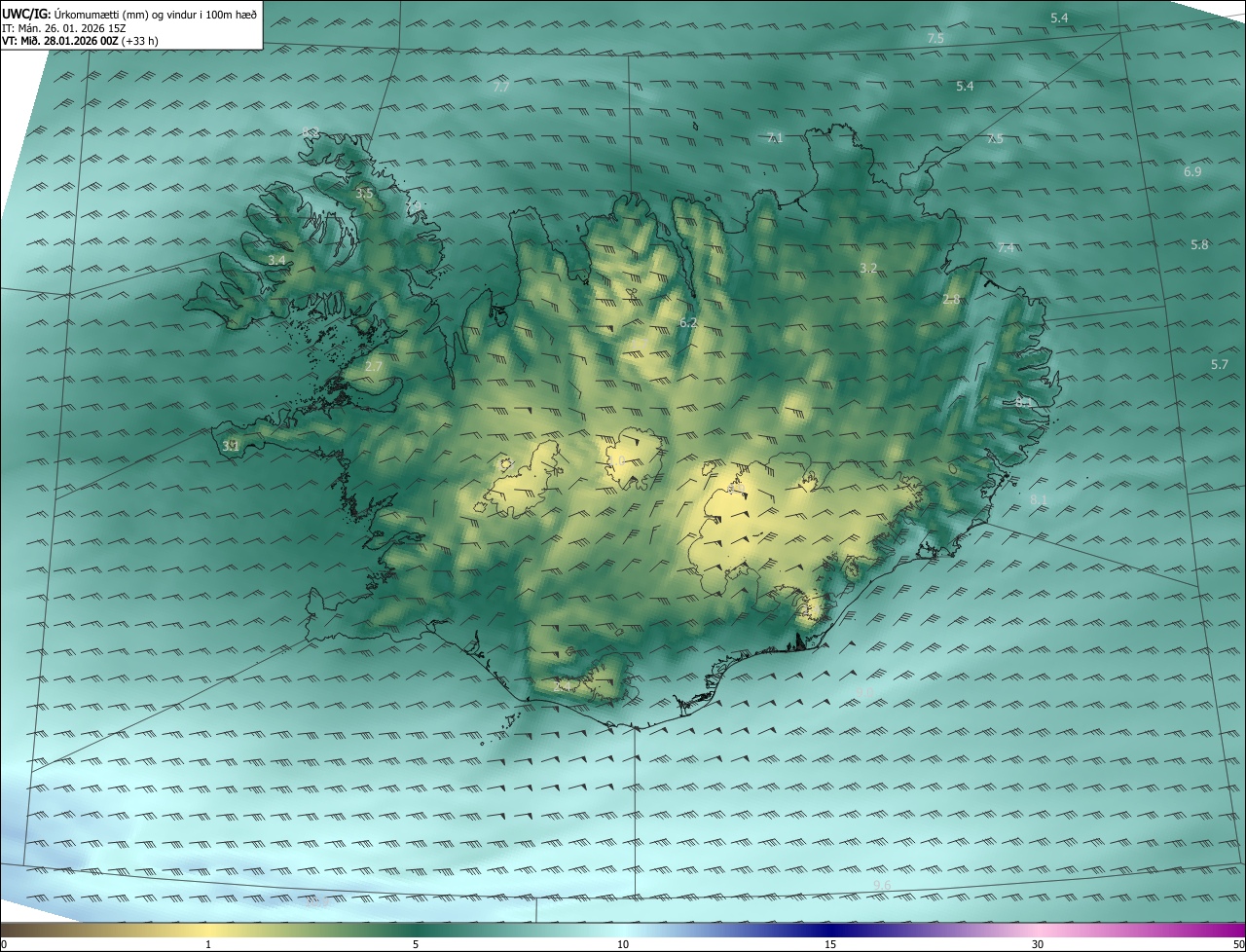
Task: Click the 7.1 value label on the map
Action: coord(775,138)
